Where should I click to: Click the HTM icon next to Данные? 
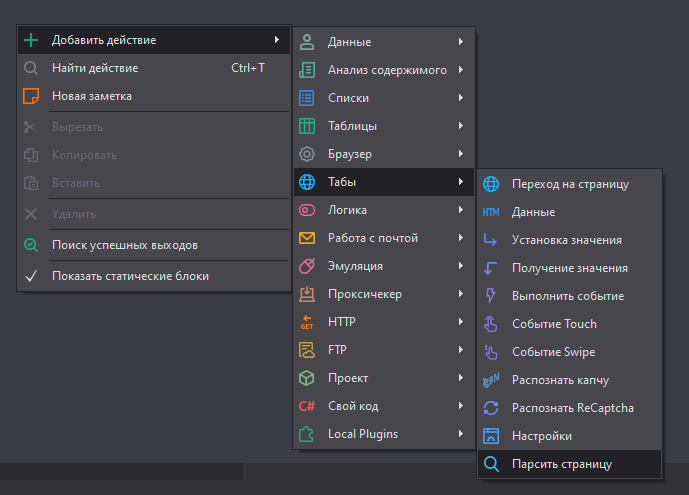[x=491, y=212]
